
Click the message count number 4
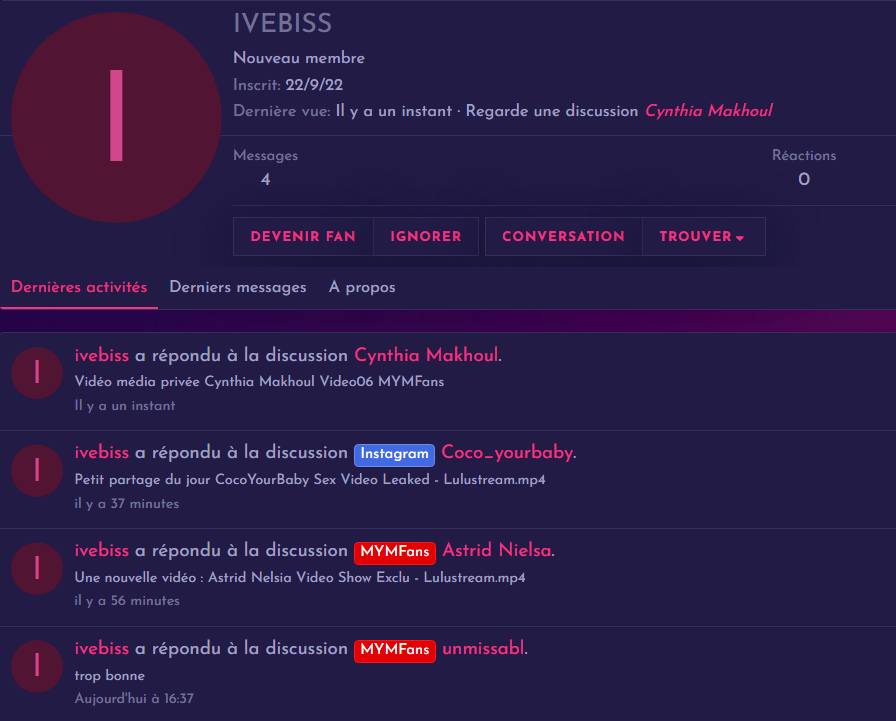[265, 180]
